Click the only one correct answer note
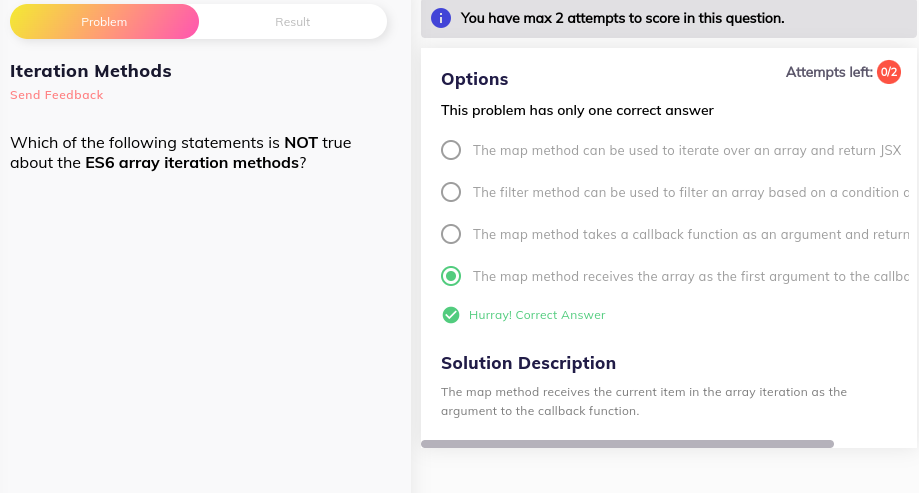 [x=577, y=110]
